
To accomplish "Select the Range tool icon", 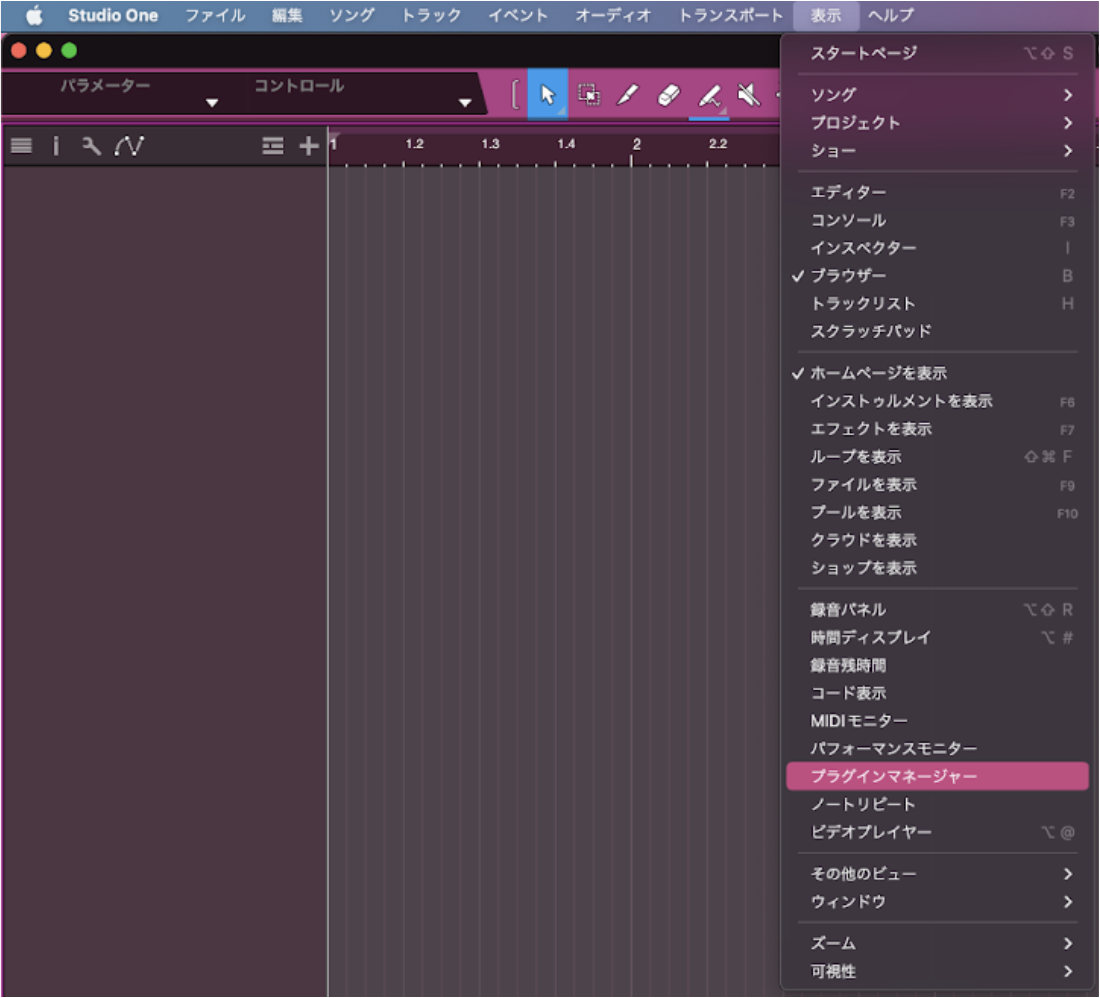I will pos(588,95).
